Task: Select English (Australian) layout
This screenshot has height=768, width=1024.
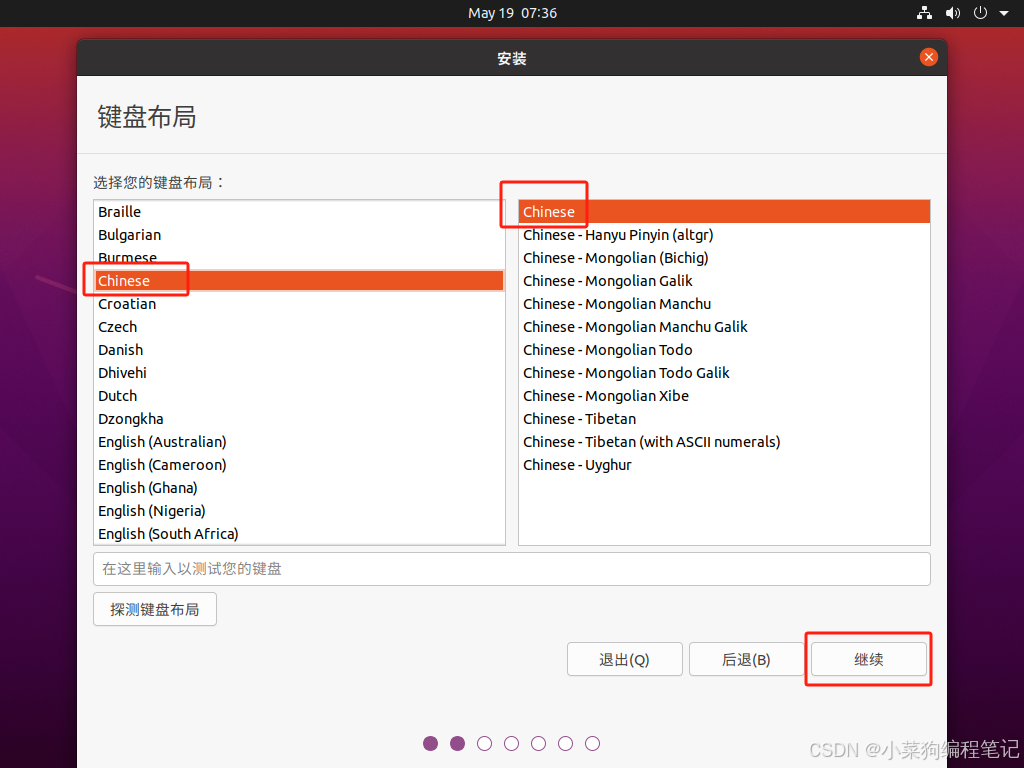Action: [299, 442]
